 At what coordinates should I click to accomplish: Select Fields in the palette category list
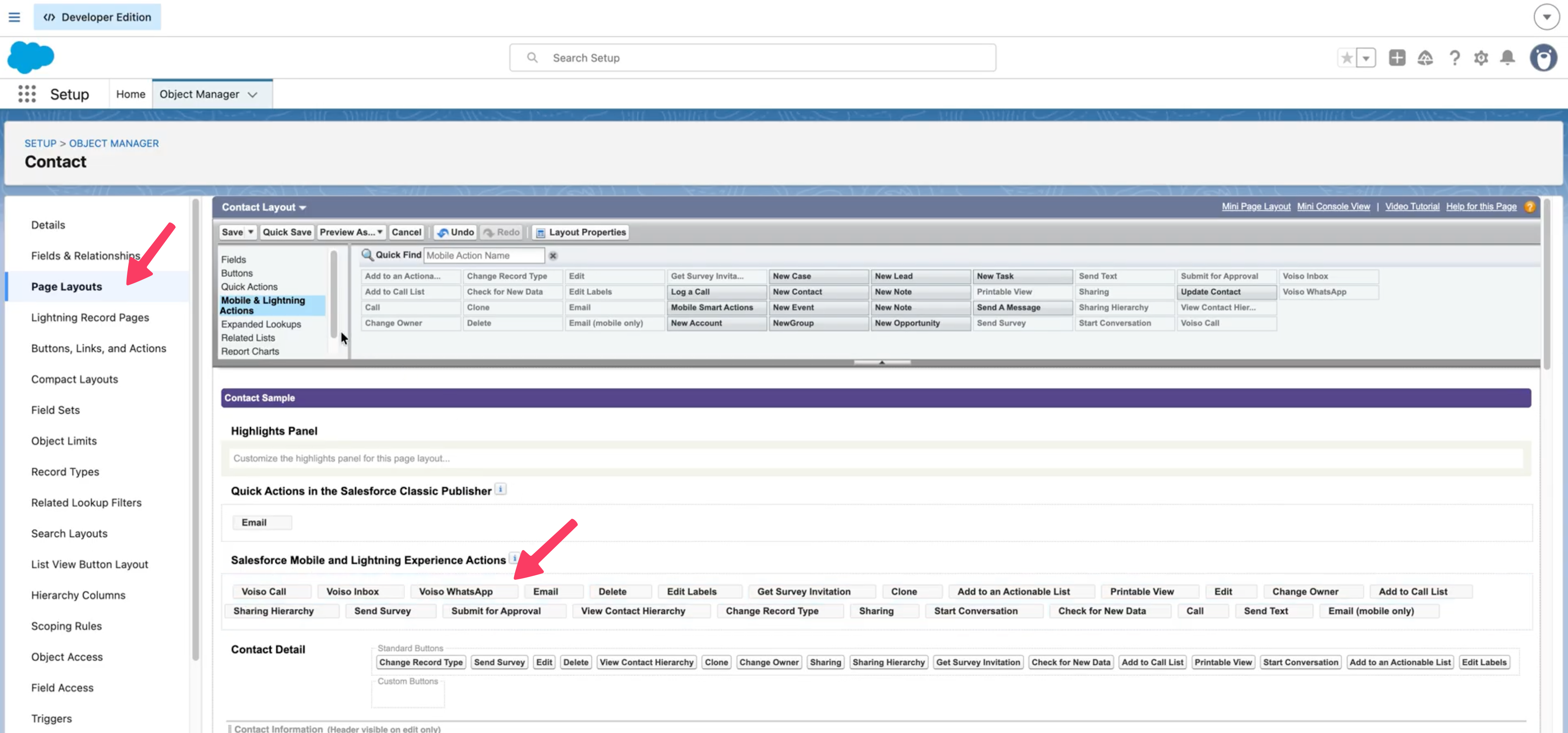(234, 259)
